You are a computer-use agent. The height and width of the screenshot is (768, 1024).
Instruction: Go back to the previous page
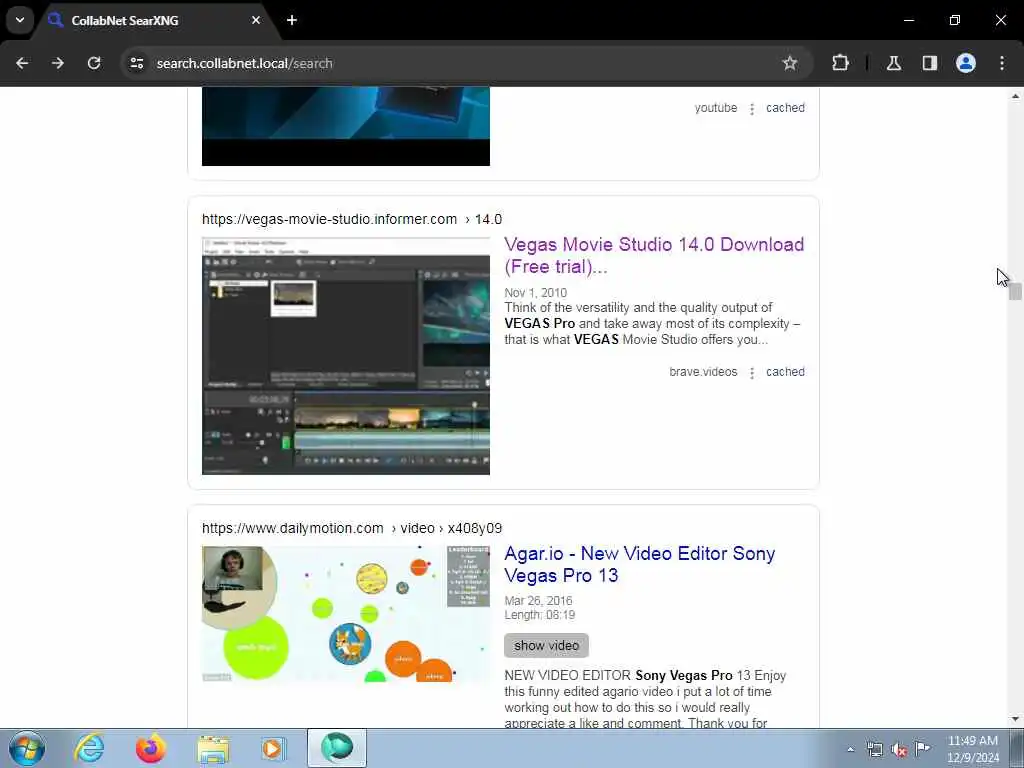(x=22, y=63)
